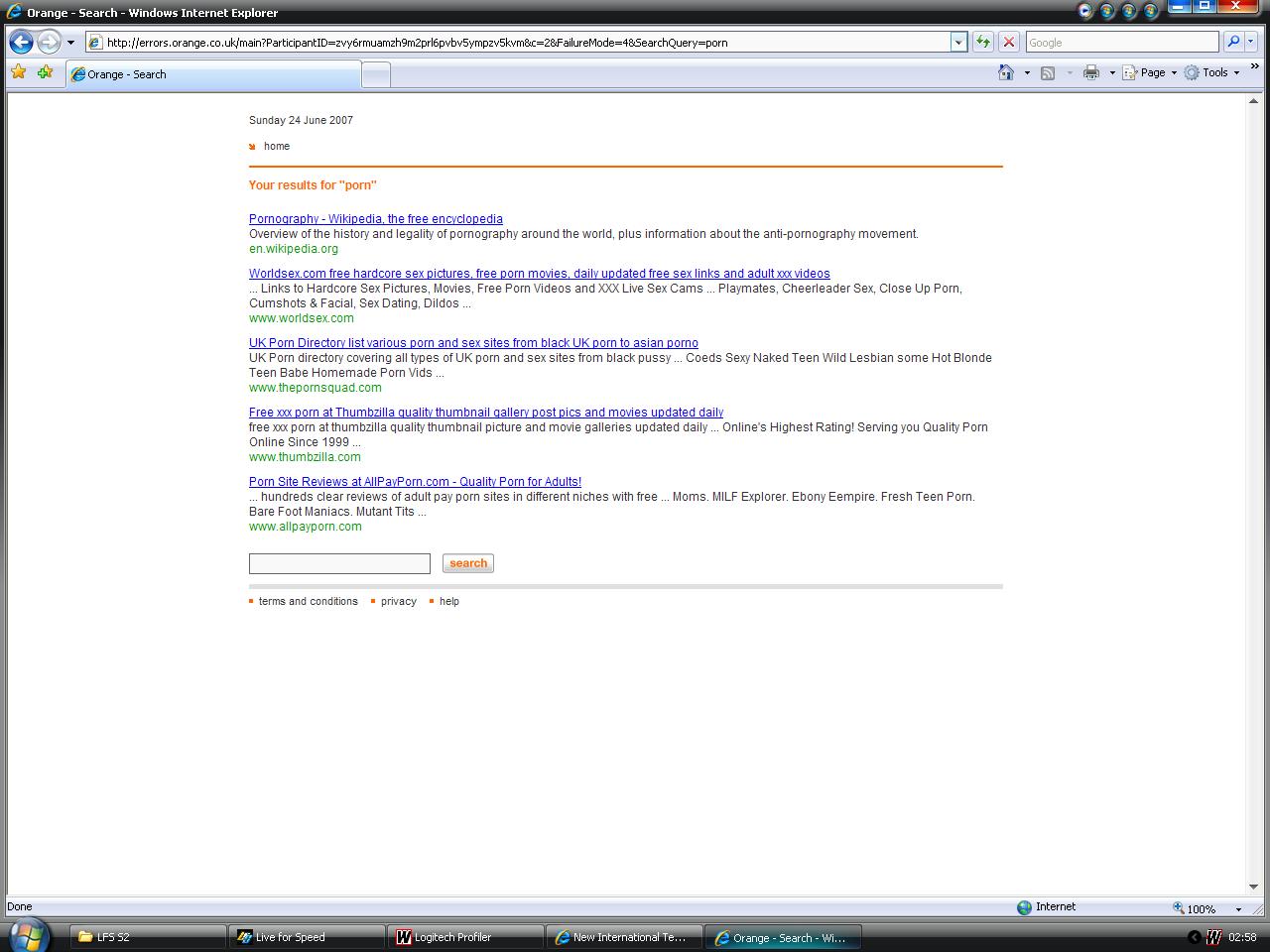Open the Worldsex.com result title link
1270x952 pixels.
540,274
